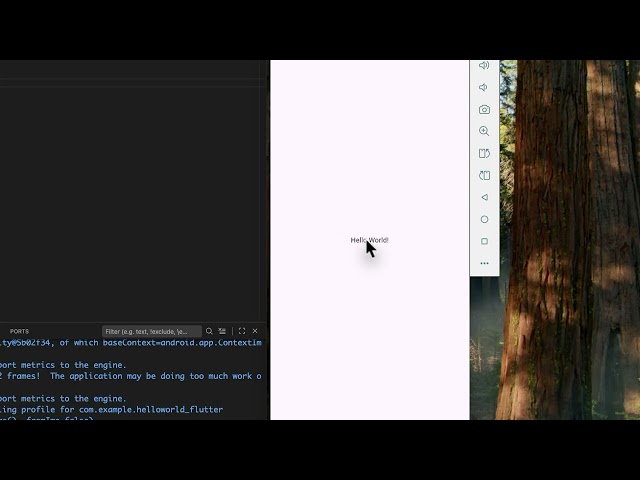This screenshot has width=640, height=480.
Task: Click the log line containing baseContext=android.app.ContextIm
Action: point(131,342)
